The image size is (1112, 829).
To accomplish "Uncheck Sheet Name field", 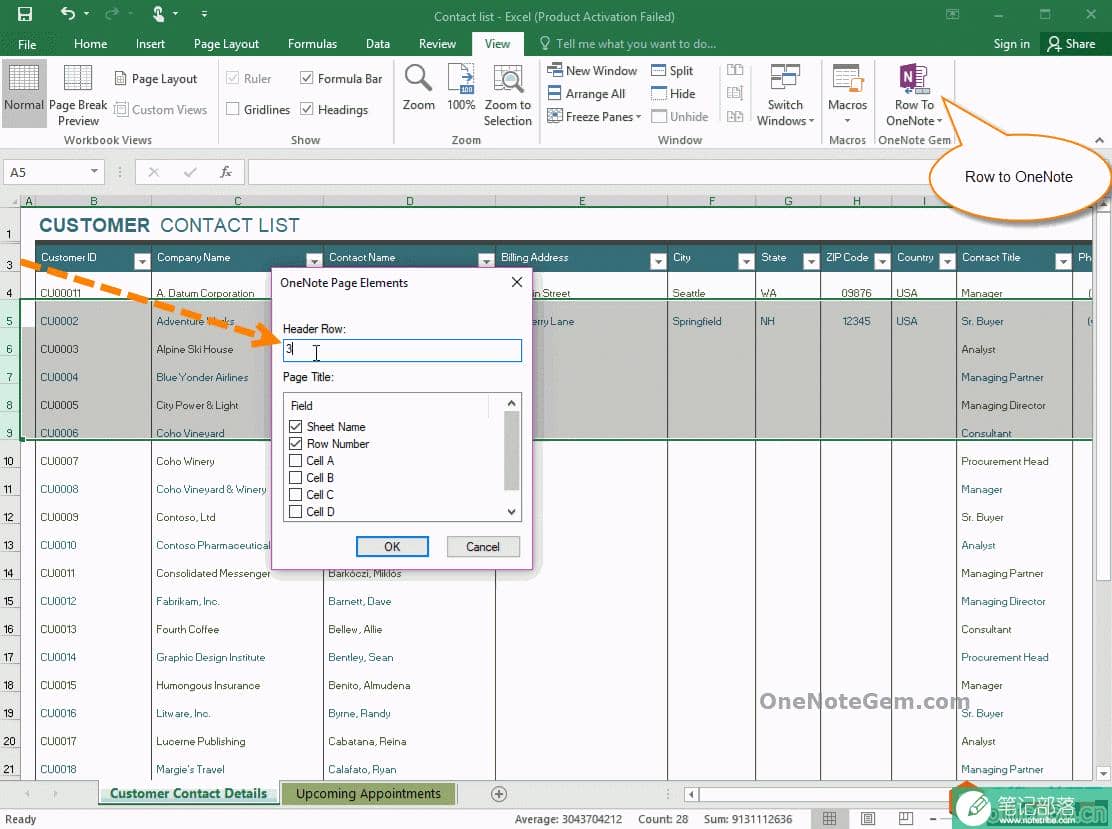I will pyautogui.click(x=296, y=426).
